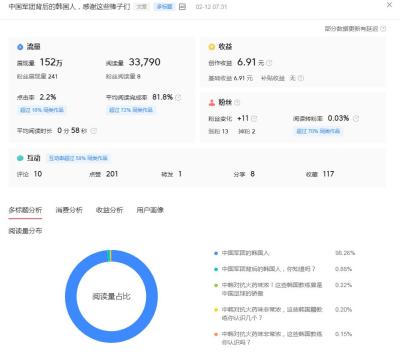The image size is (400, 361).
Task: Click the 掉粉 2 text
Action: coord(247,131)
